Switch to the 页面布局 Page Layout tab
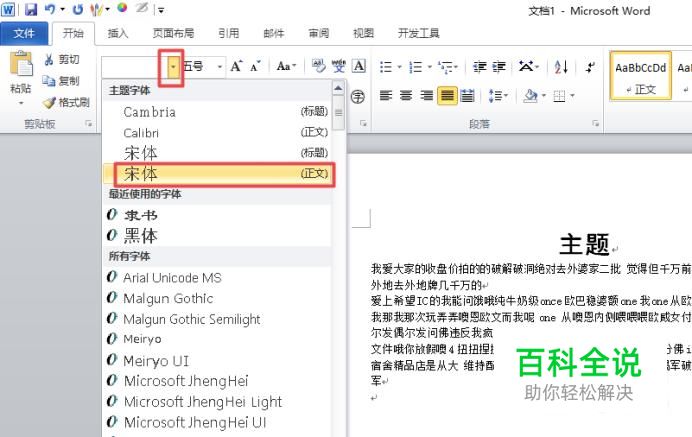The height and width of the screenshot is (437, 692). pos(173,33)
